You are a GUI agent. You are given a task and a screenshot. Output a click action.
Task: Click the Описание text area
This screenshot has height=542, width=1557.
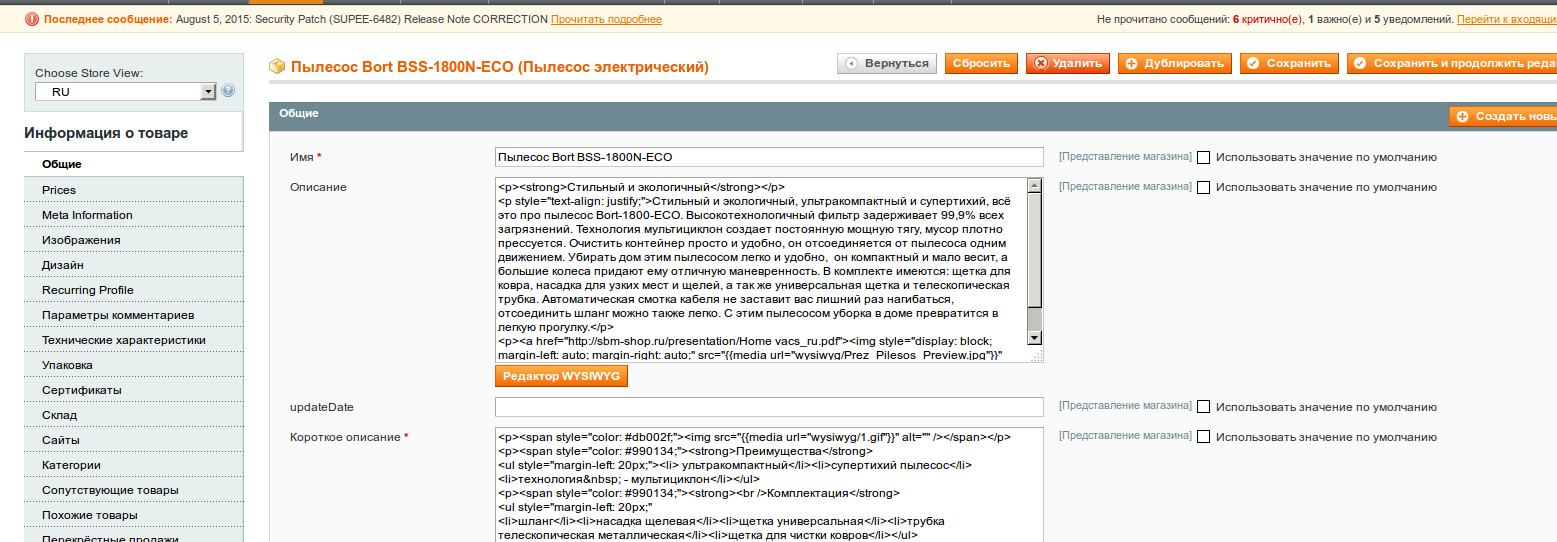pyautogui.click(x=769, y=270)
